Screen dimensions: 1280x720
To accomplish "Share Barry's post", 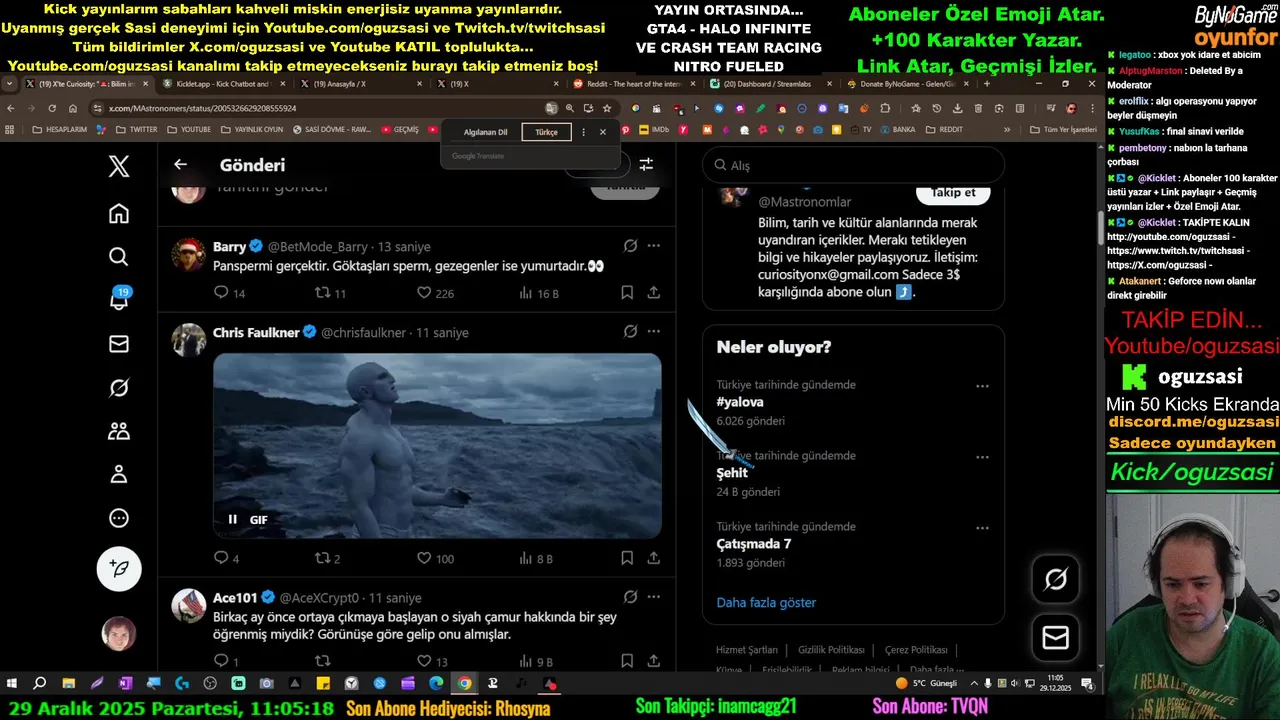I will (653, 293).
